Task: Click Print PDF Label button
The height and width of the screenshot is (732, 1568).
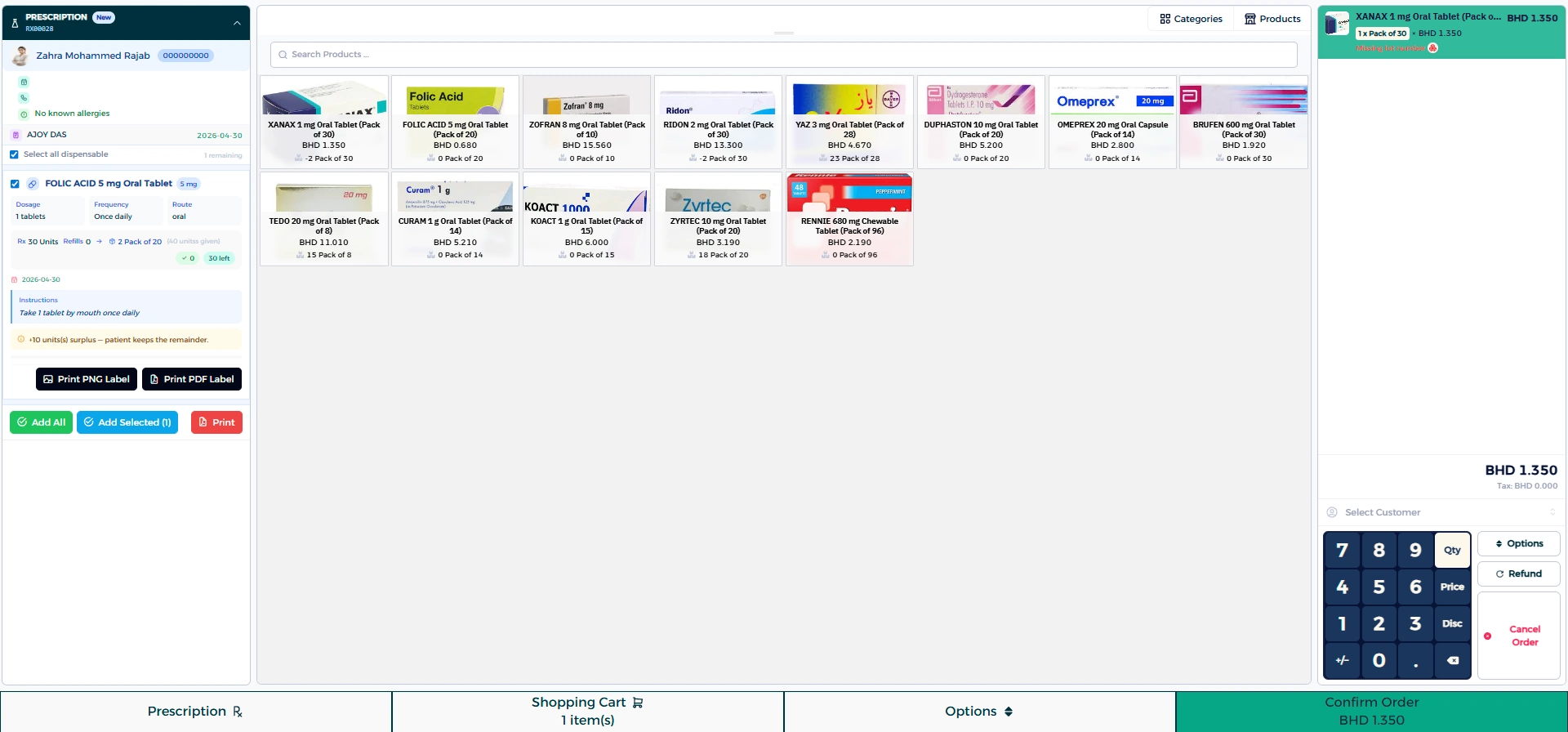Action: pos(192,379)
